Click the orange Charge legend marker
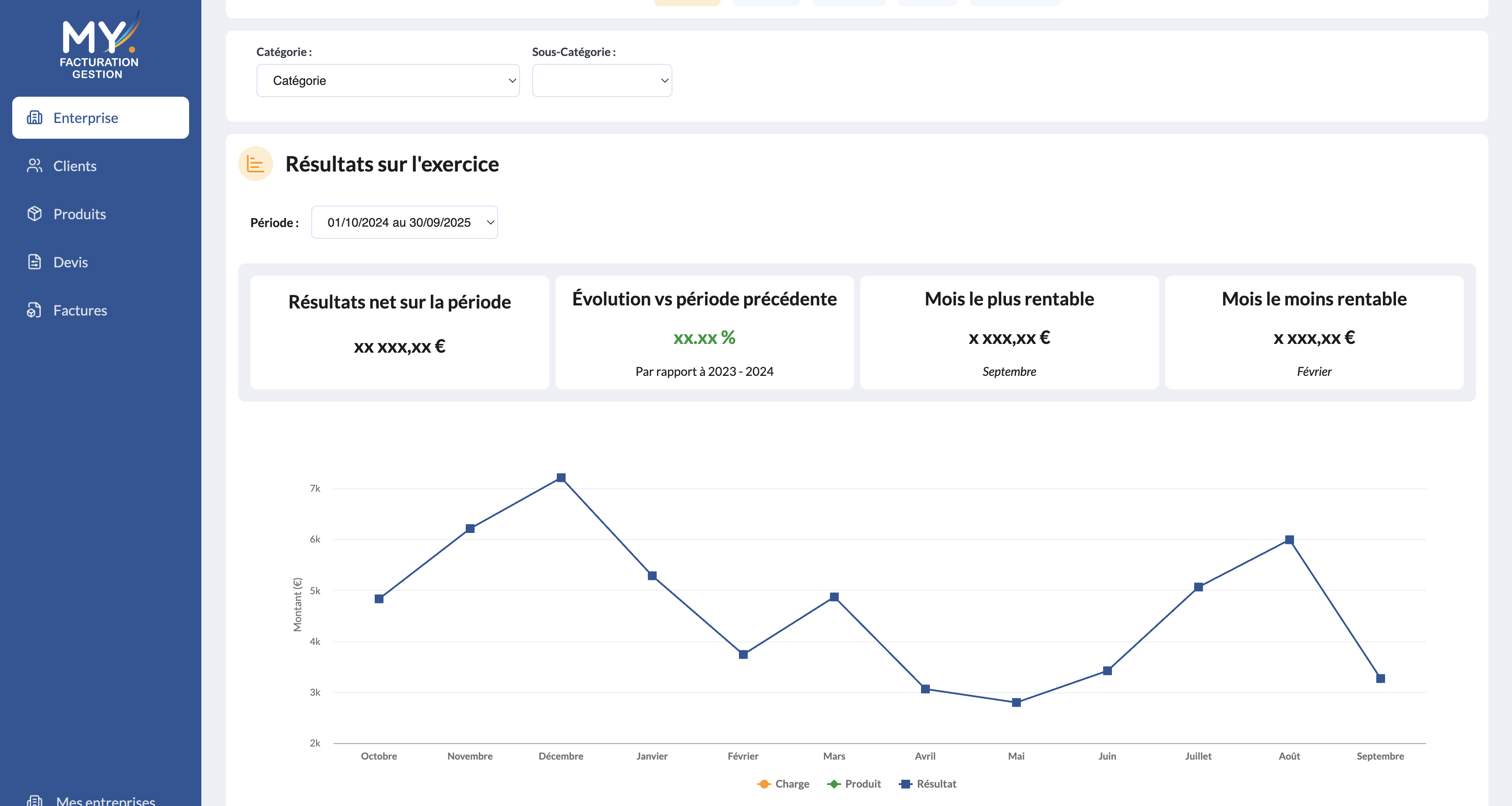 pyautogui.click(x=763, y=784)
